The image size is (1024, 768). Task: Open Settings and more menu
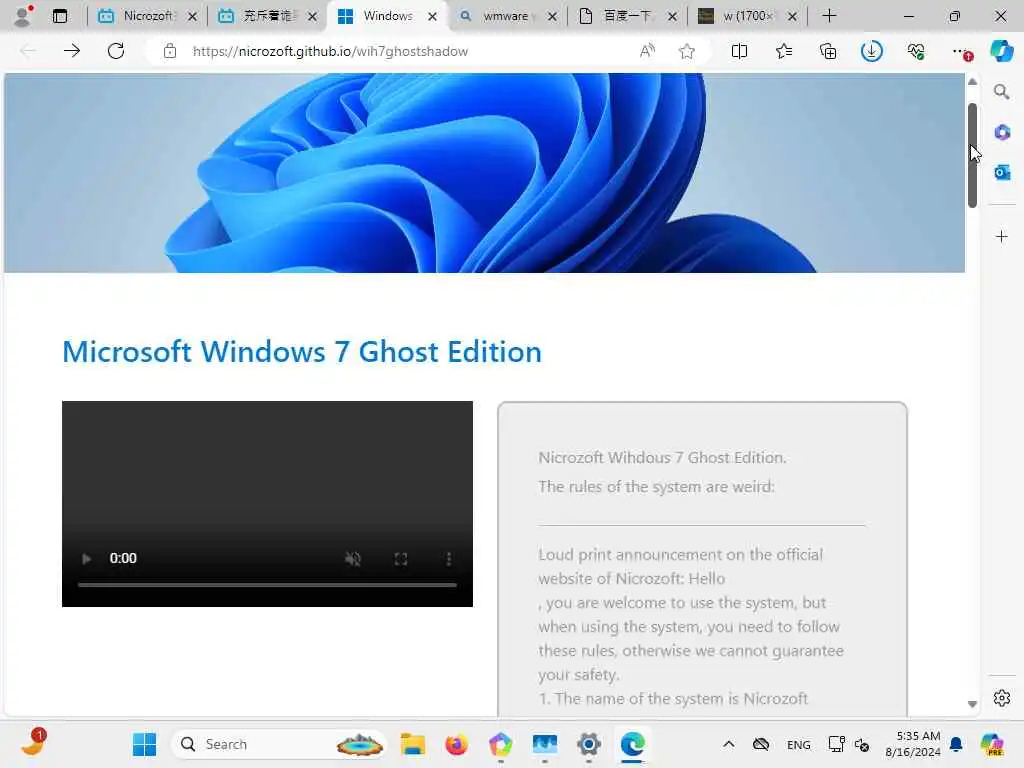click(x=961, y=51)
